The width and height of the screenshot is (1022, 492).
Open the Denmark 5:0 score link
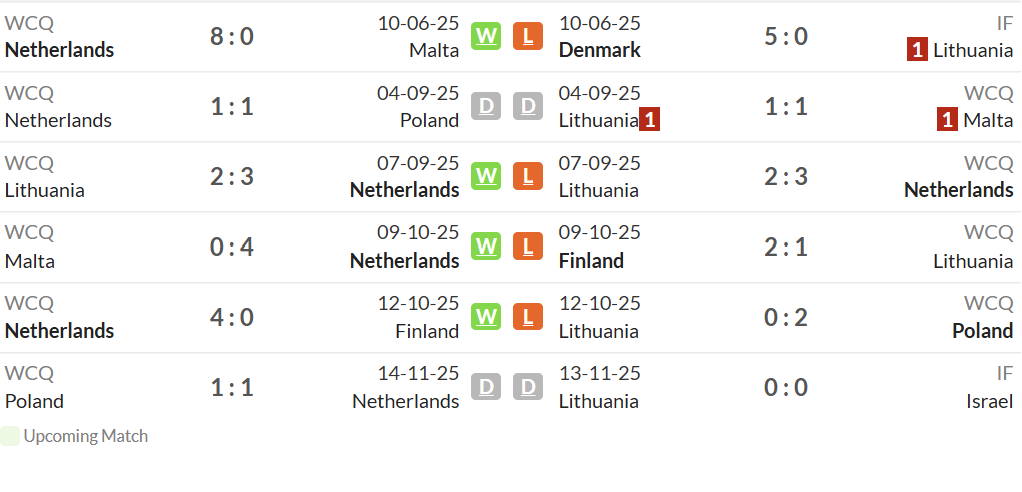(786, 36)
